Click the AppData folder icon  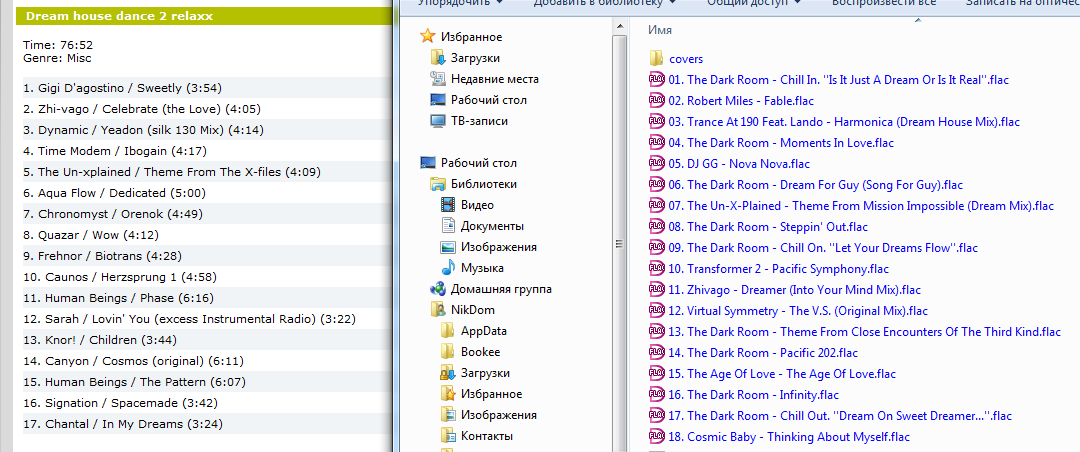[448, 331]
